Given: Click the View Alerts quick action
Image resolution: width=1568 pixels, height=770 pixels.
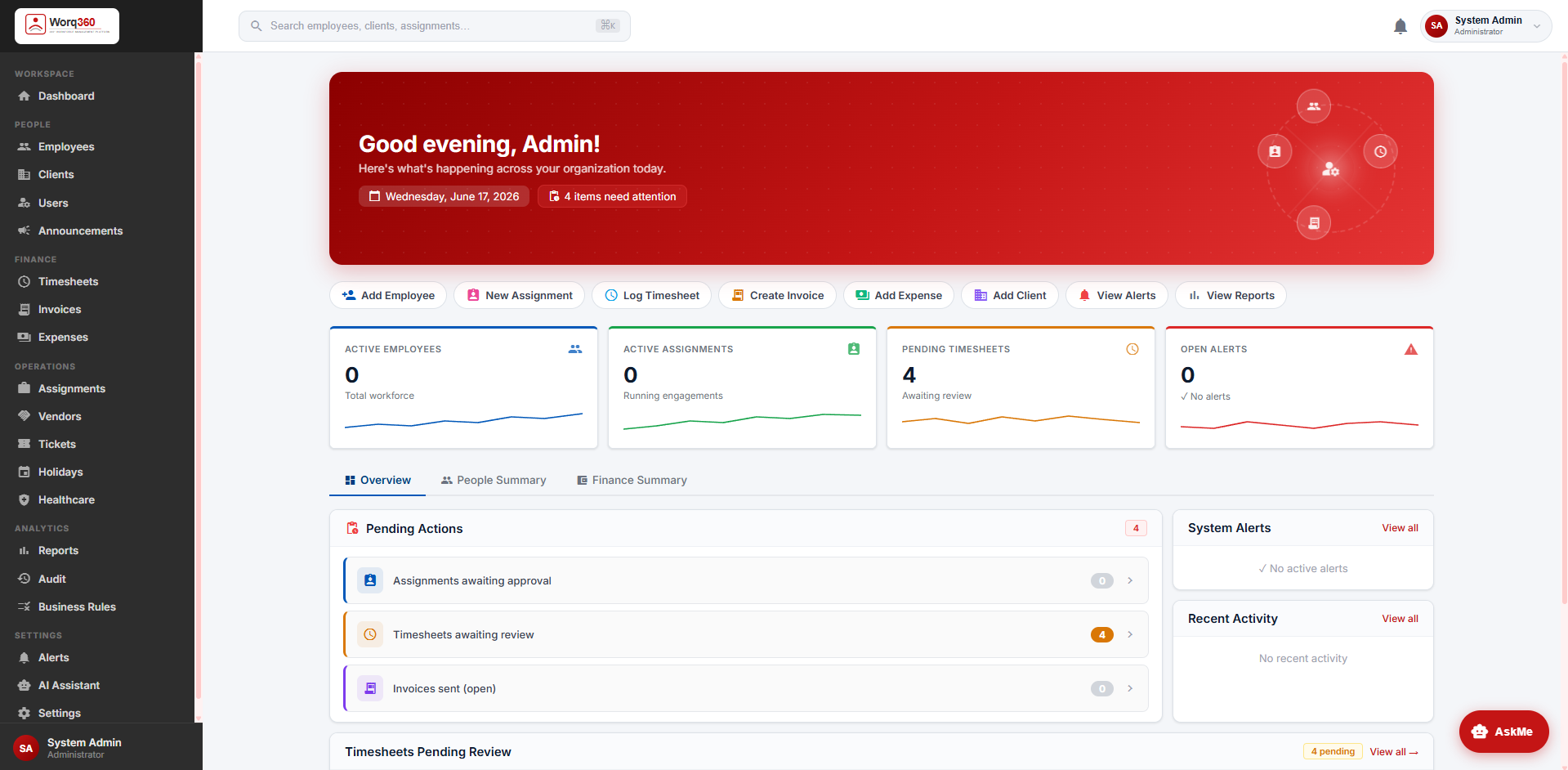Looking at the screenshot, I should (1117, 296).
